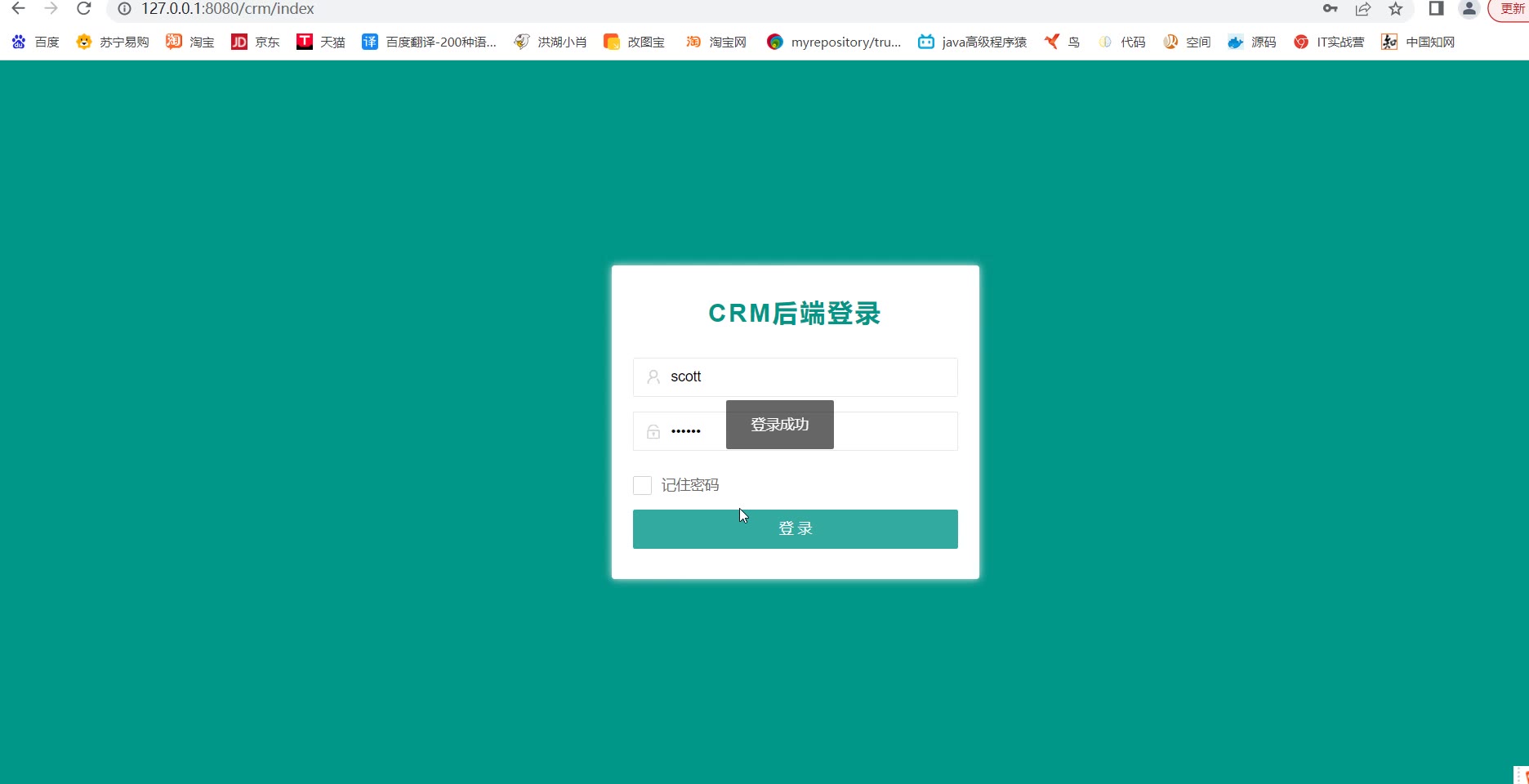Open the 鸟 bookmark
This screenshot has height=784, width=1529.
(x=1062, y=42)
